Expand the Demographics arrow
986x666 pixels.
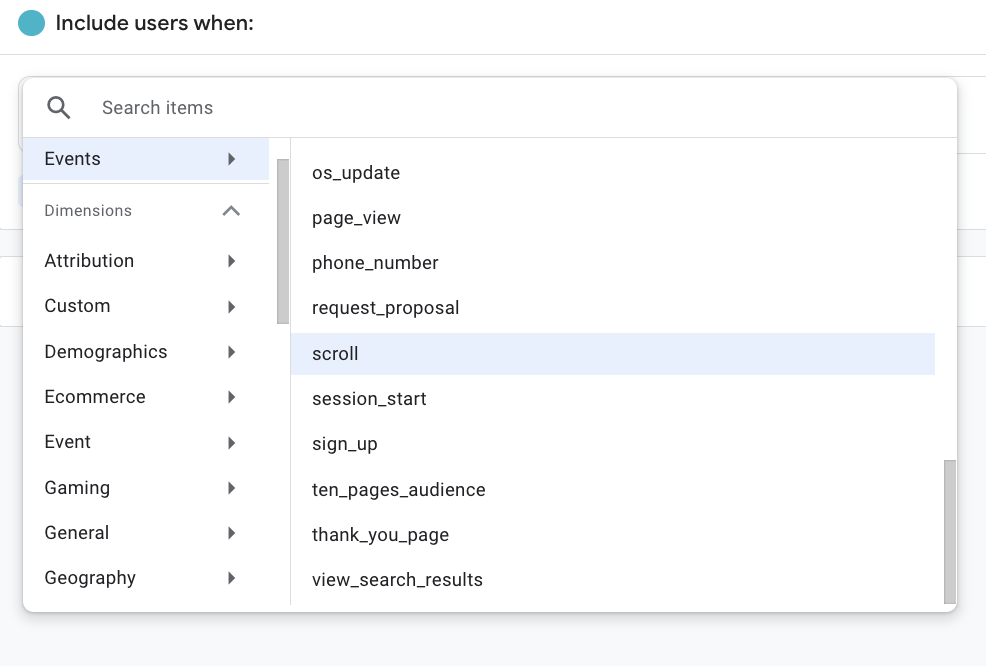pyautogui.click(x=231, y=352)
